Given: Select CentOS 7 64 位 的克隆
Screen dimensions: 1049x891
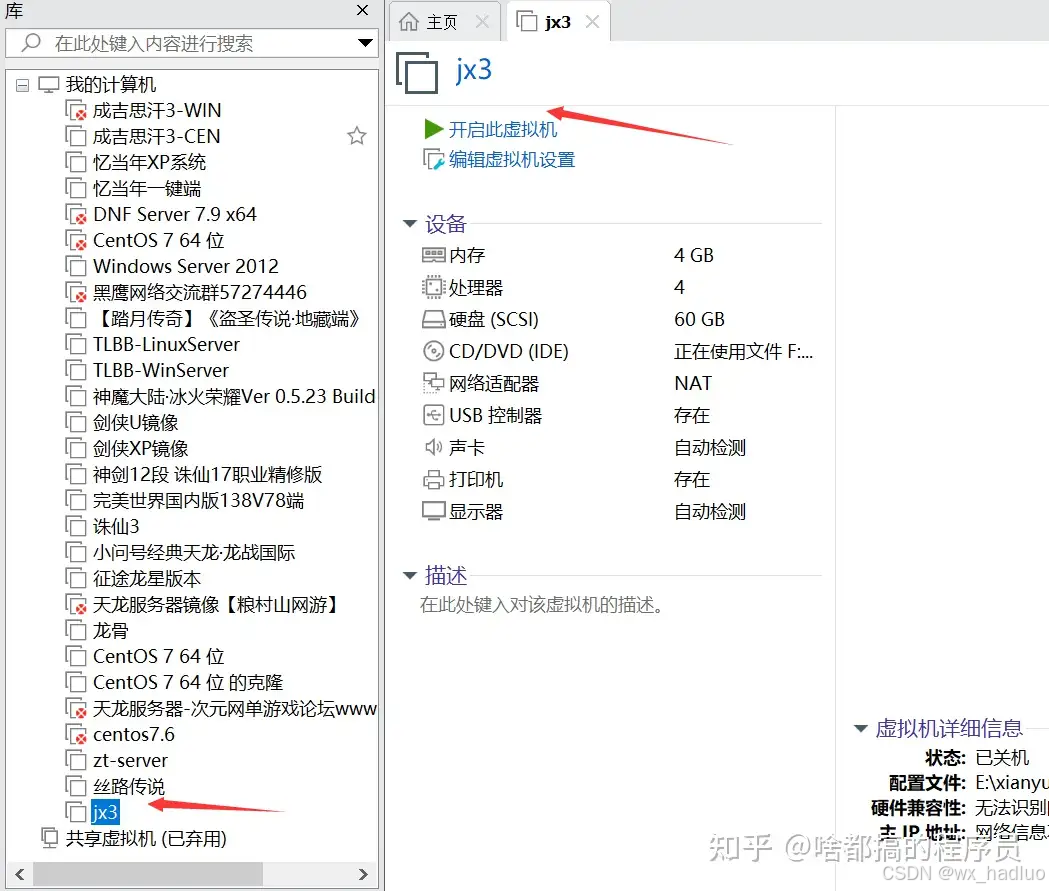Looking at the screenshot, I should [187, 682].
